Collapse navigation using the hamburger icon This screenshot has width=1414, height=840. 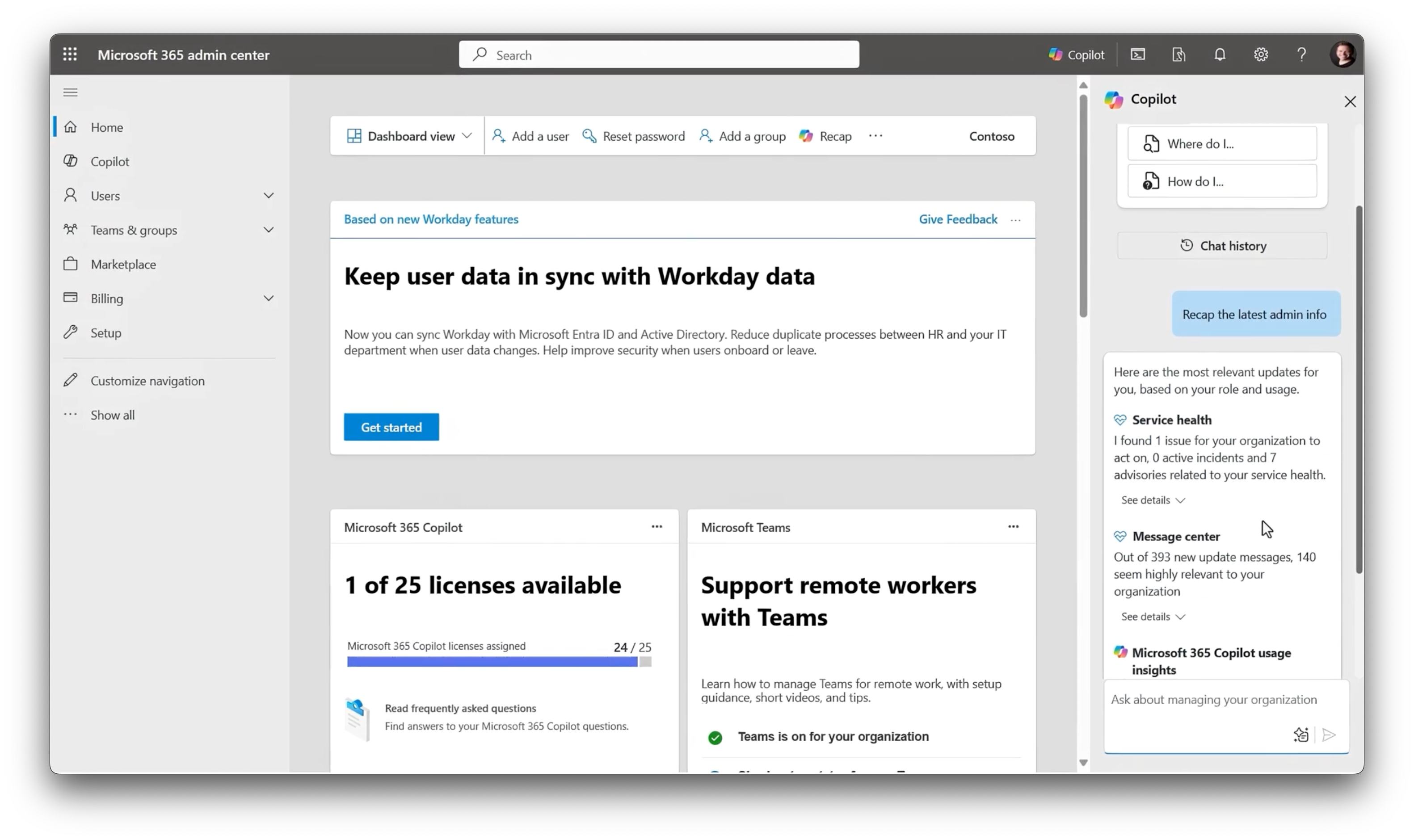tap(70, 92)
